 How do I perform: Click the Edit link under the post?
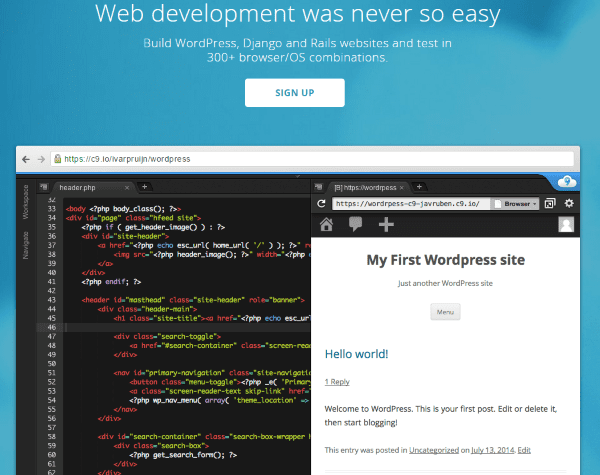tap(524, 450)
